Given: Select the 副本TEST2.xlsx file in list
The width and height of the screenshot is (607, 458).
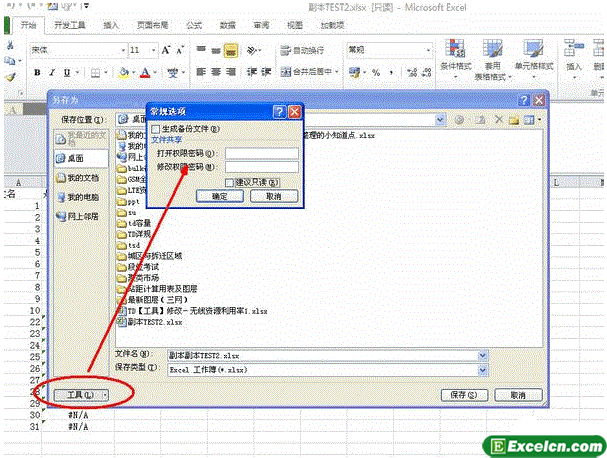Looking at the screenshot, I should [x=154, y=323].
